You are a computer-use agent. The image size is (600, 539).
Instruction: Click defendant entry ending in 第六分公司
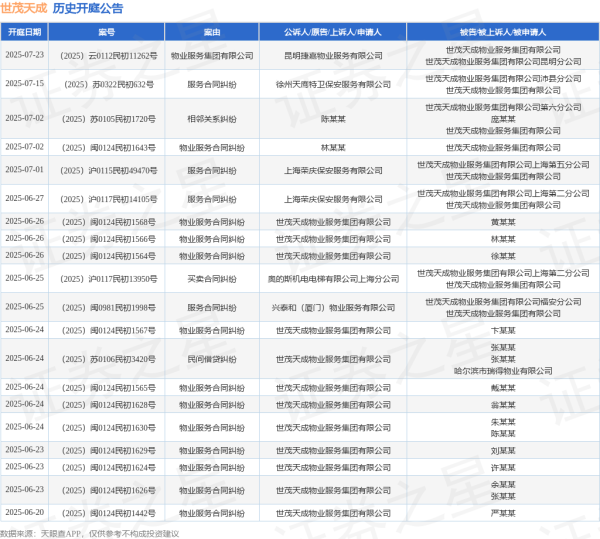click(x=503, y=107)
